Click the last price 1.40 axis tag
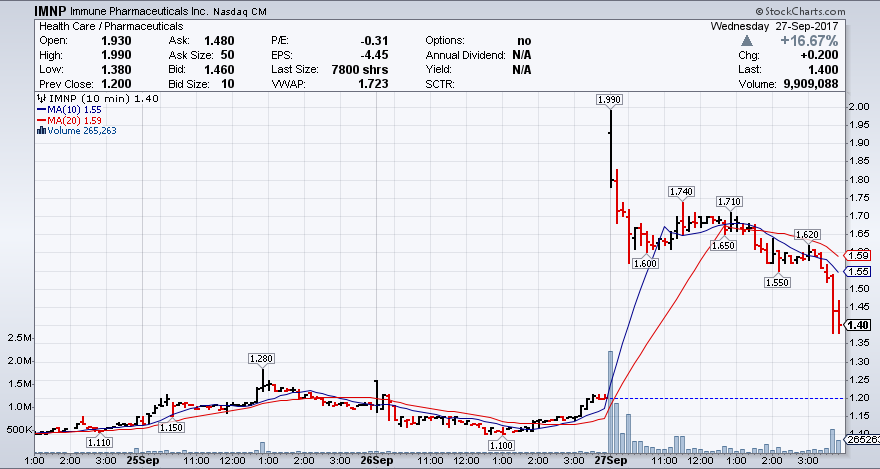The image size is (880, 469). [x=857, y=324]
